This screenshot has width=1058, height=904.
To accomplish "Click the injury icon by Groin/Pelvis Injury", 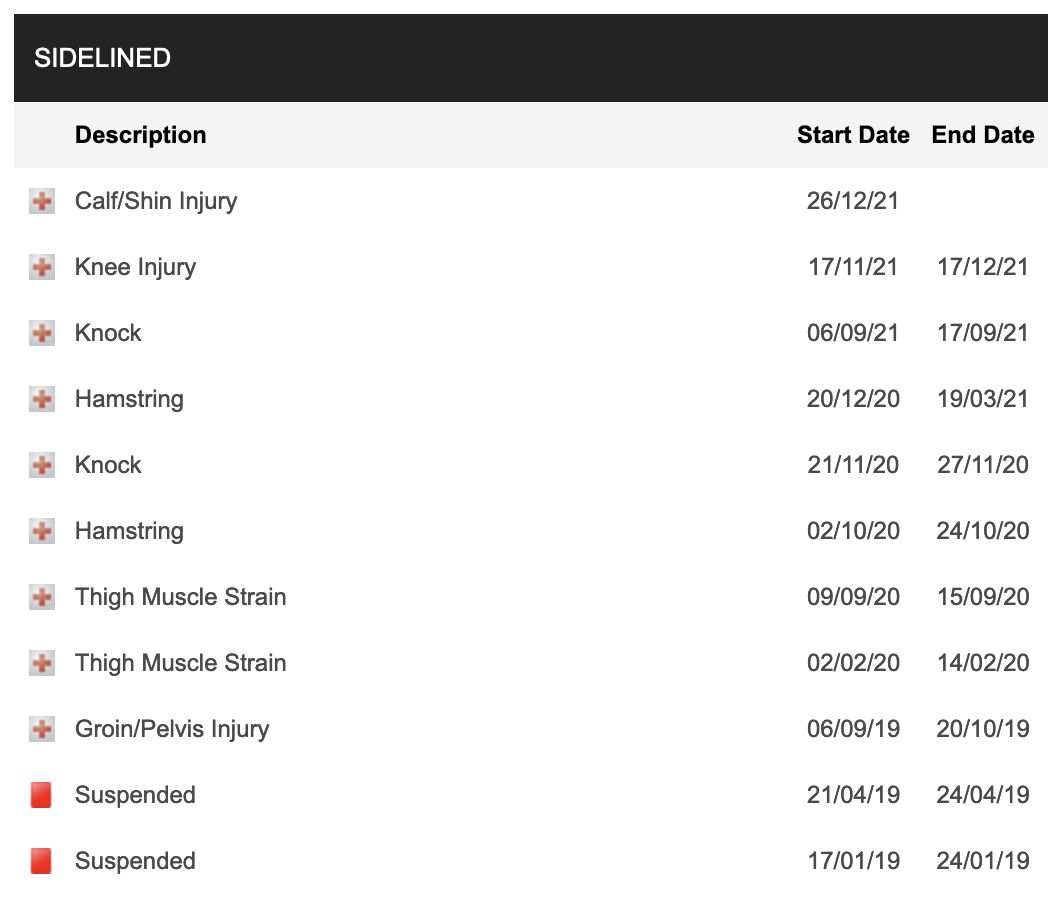I will [x=42, y=729].
